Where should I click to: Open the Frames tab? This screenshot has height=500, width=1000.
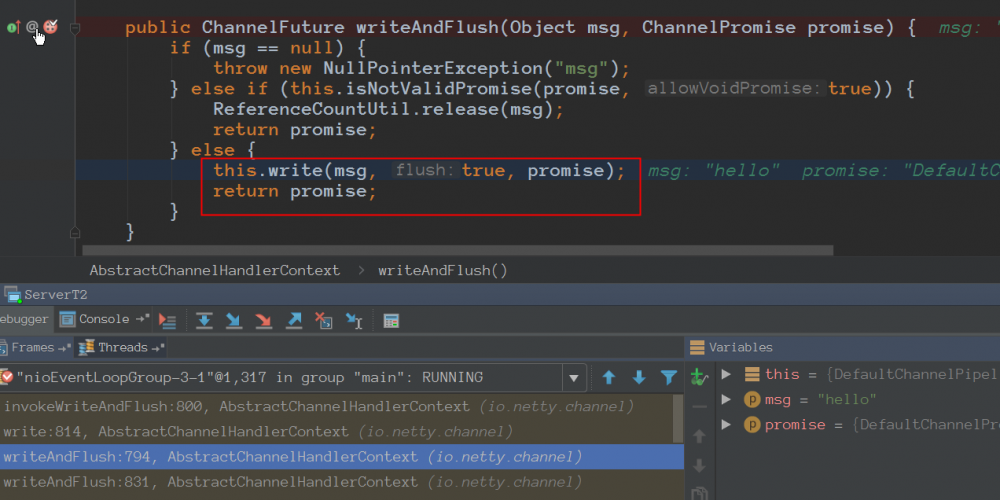point(36,348)
